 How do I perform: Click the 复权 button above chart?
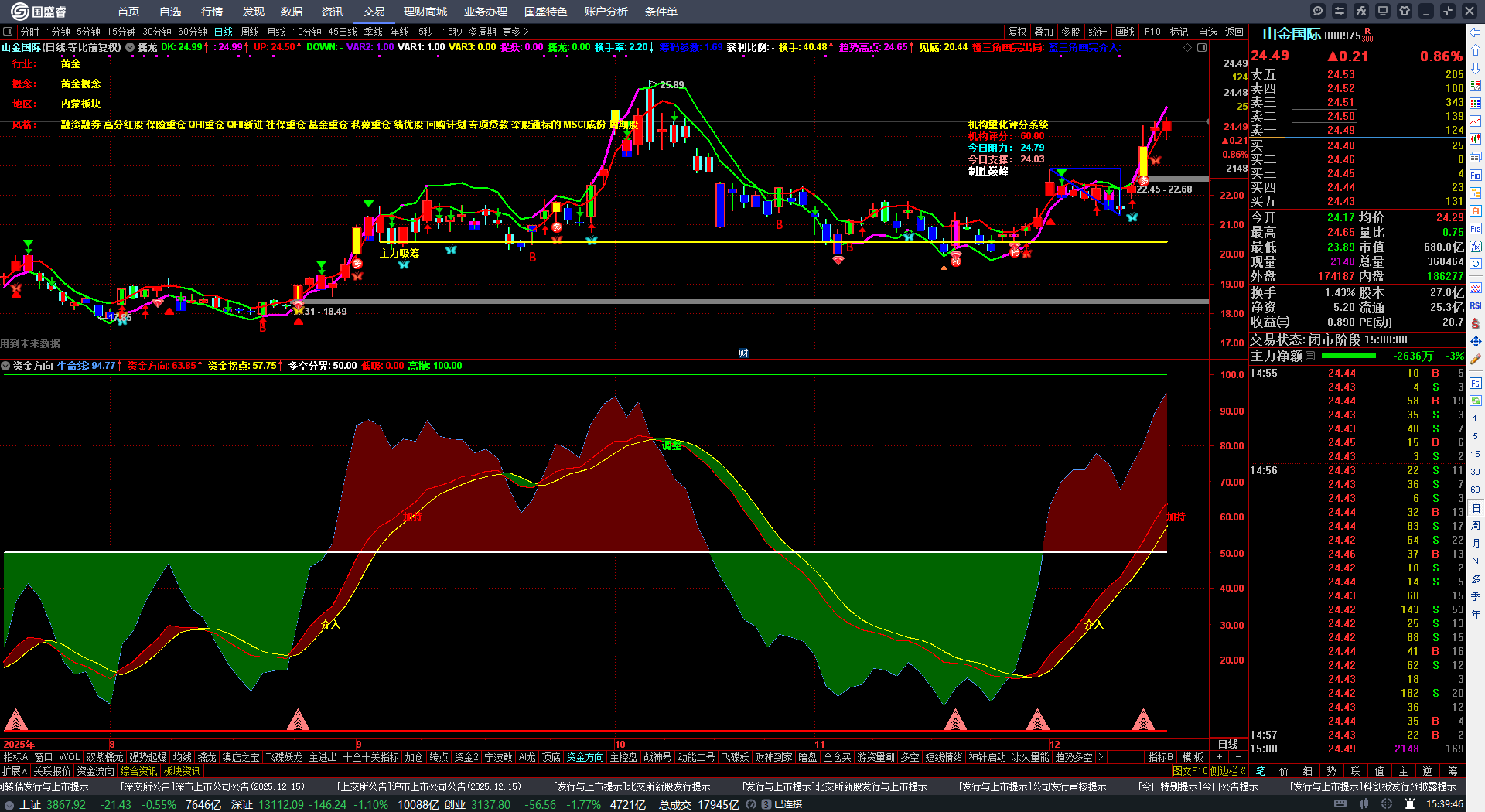click(x=1017, y=32)
